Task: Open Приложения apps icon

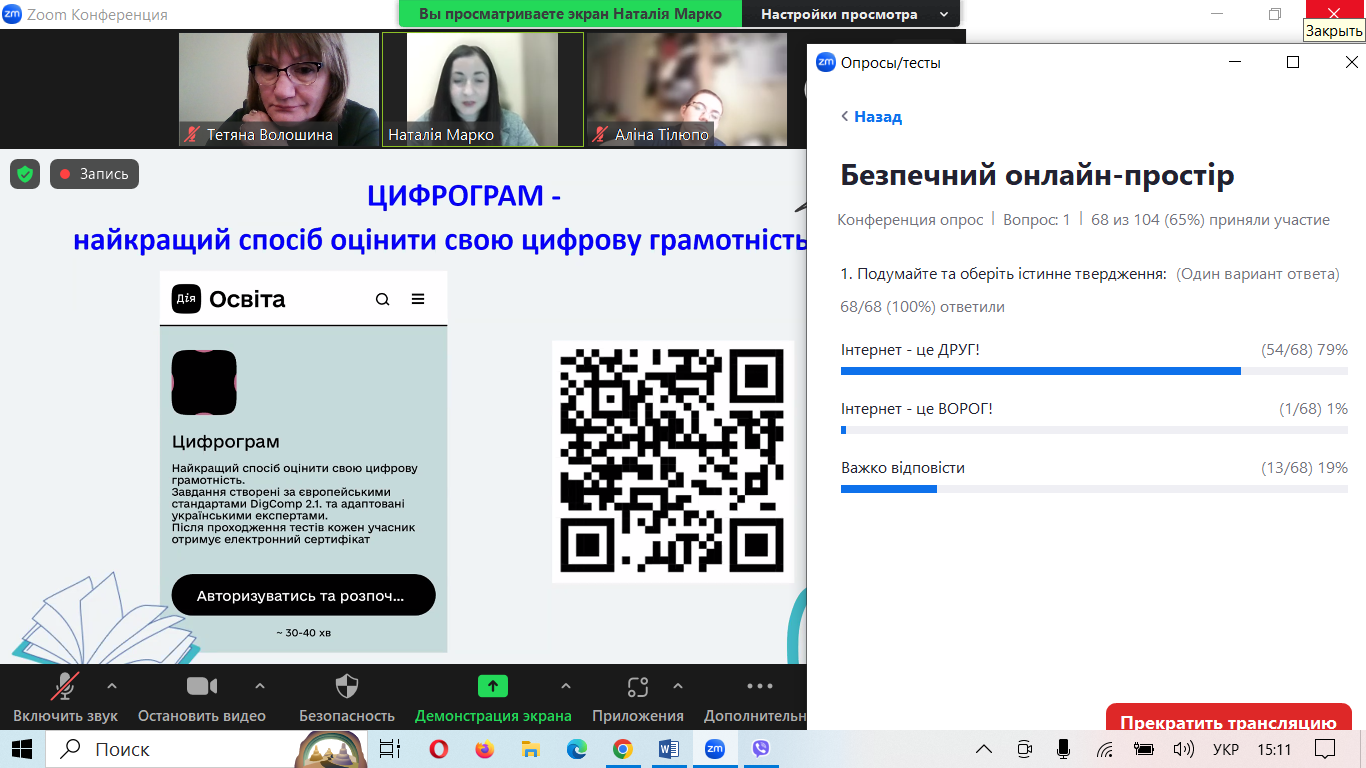Action: pos(638,687)
